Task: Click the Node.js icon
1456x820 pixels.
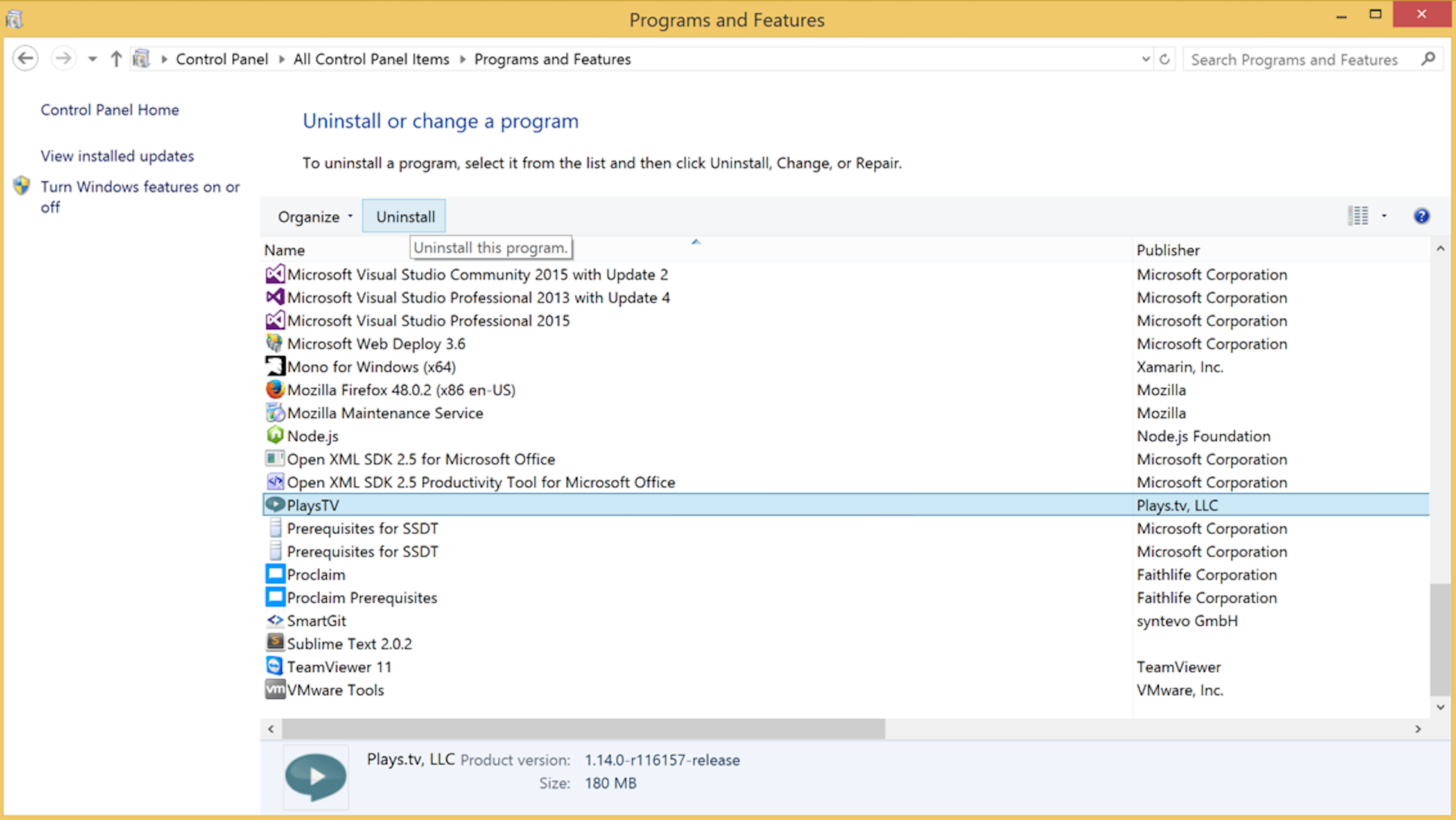Action: [275, 436]
